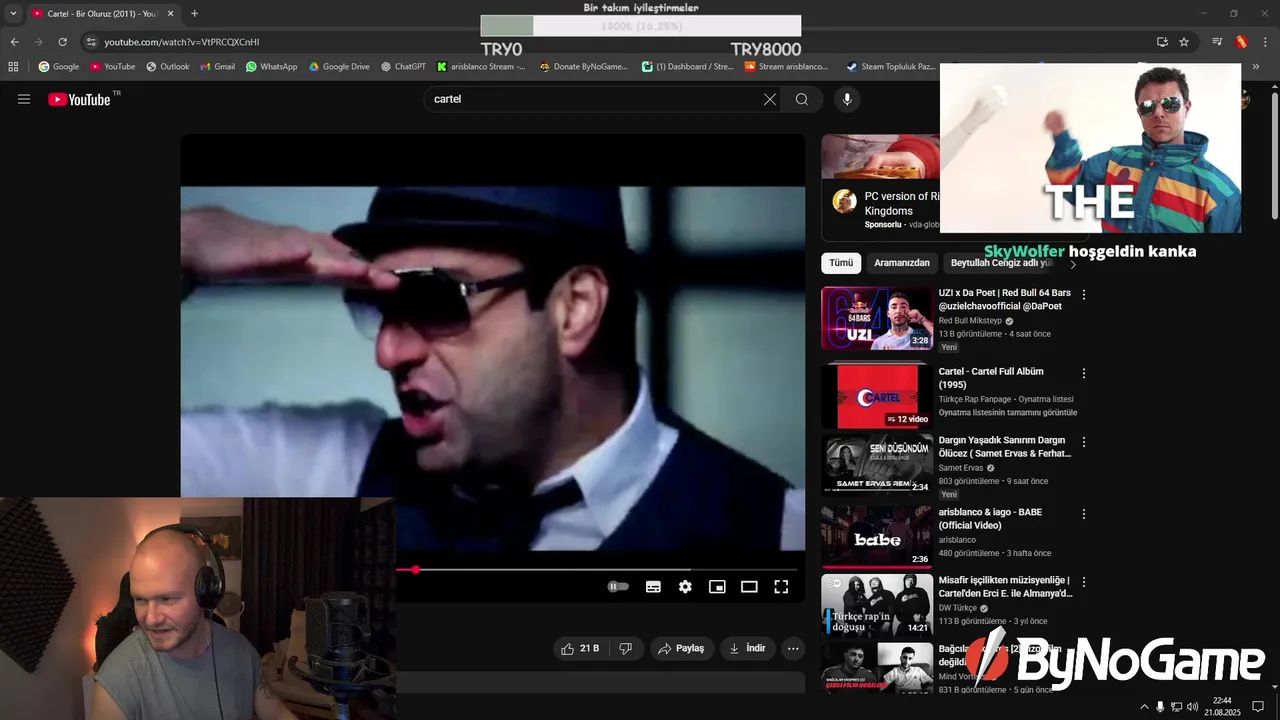Open options menu for Cartel Full Albüm
The image size is (1280, 720).
tap(1084, 373)
